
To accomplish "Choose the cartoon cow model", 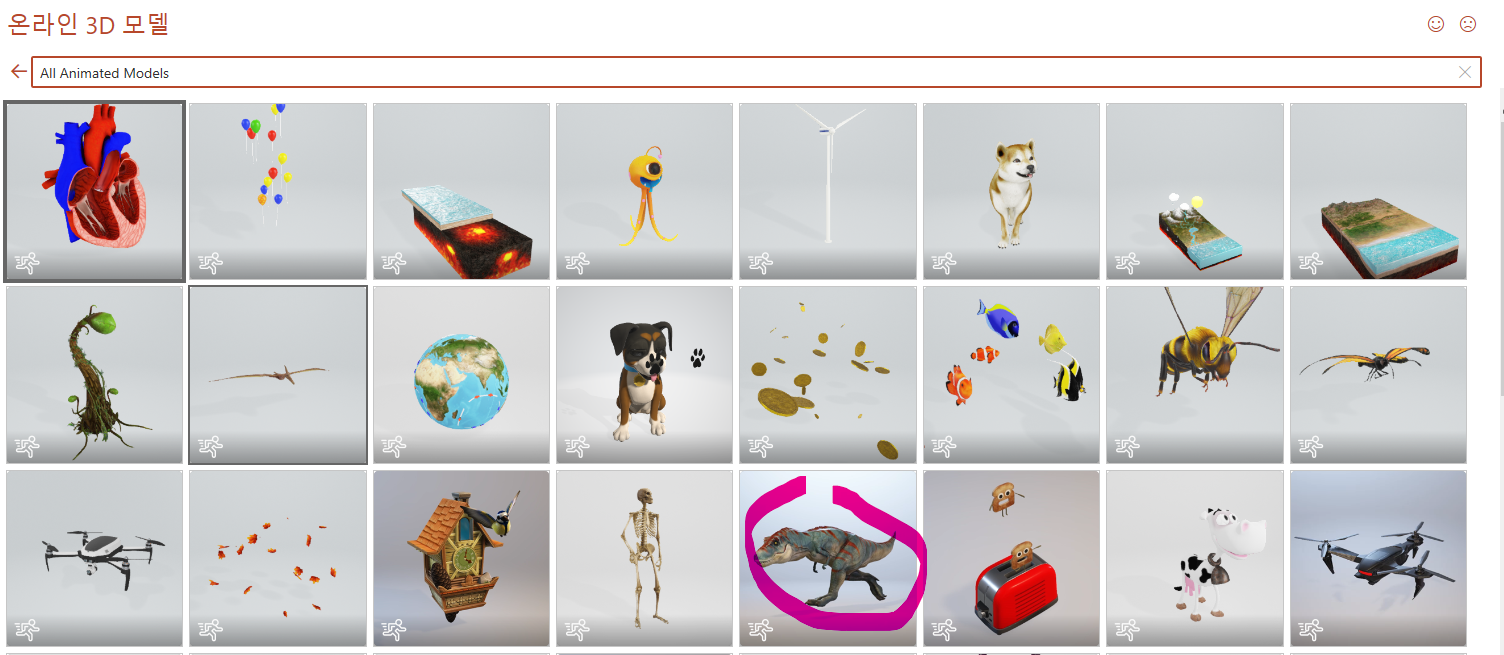I will (x=1195, y=559).
